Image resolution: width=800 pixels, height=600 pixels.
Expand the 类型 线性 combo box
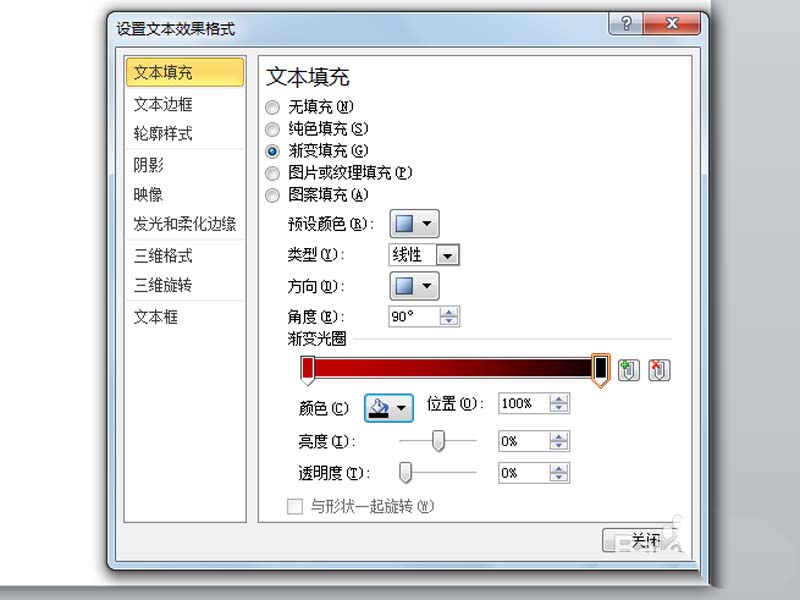[x=423, y=255]
